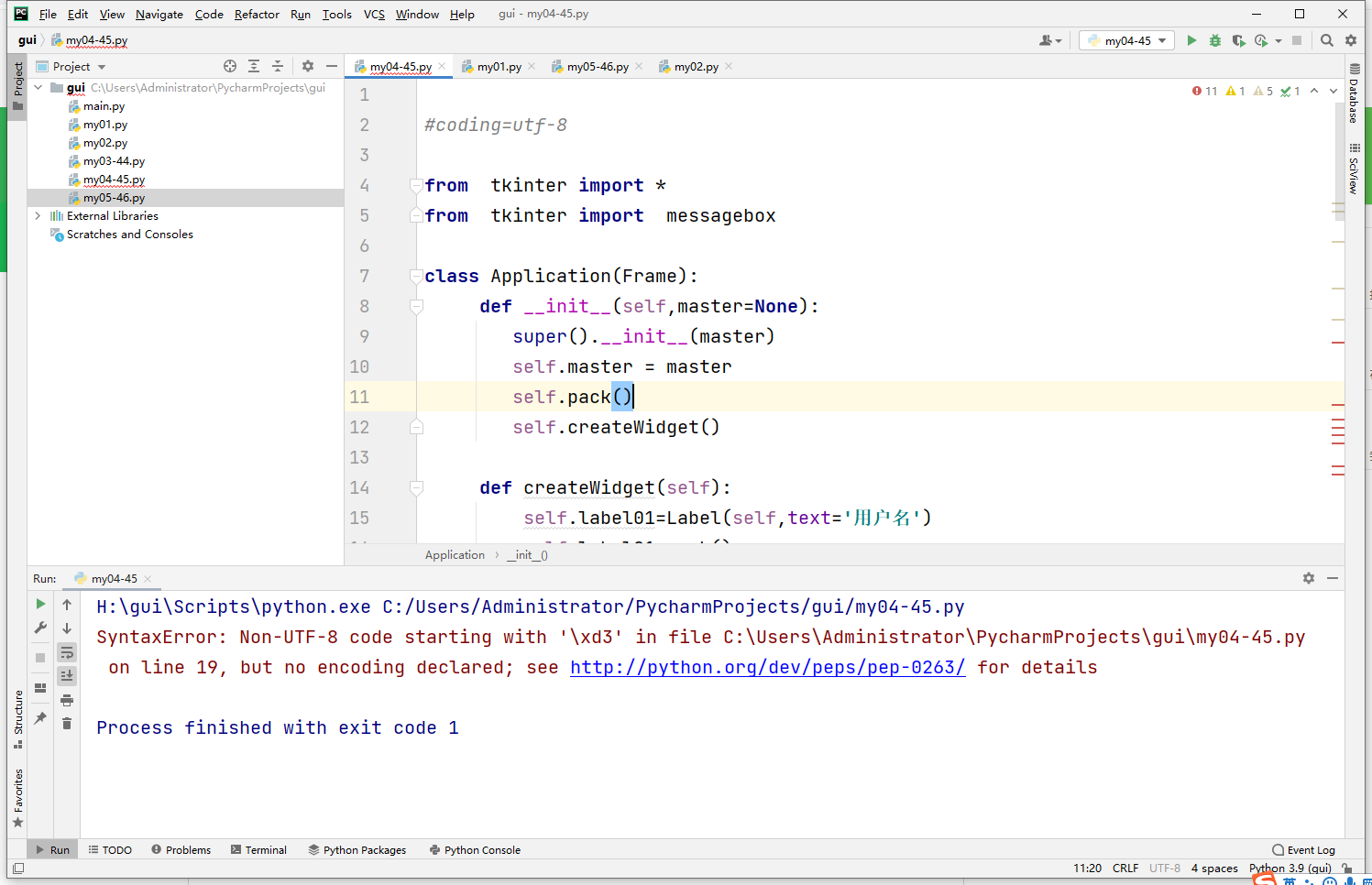1372x885 pixels.
Task: Toggle scroll to end of console output
Action: pyautogui.click(x=67, y=676)
